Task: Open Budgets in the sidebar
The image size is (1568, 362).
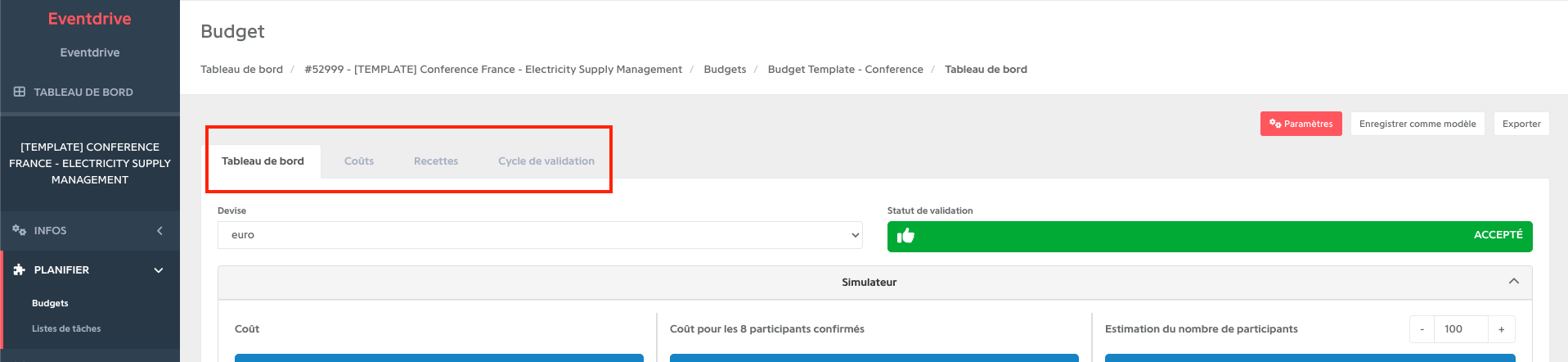Action: pyautogui.click(x=50, y=303)
